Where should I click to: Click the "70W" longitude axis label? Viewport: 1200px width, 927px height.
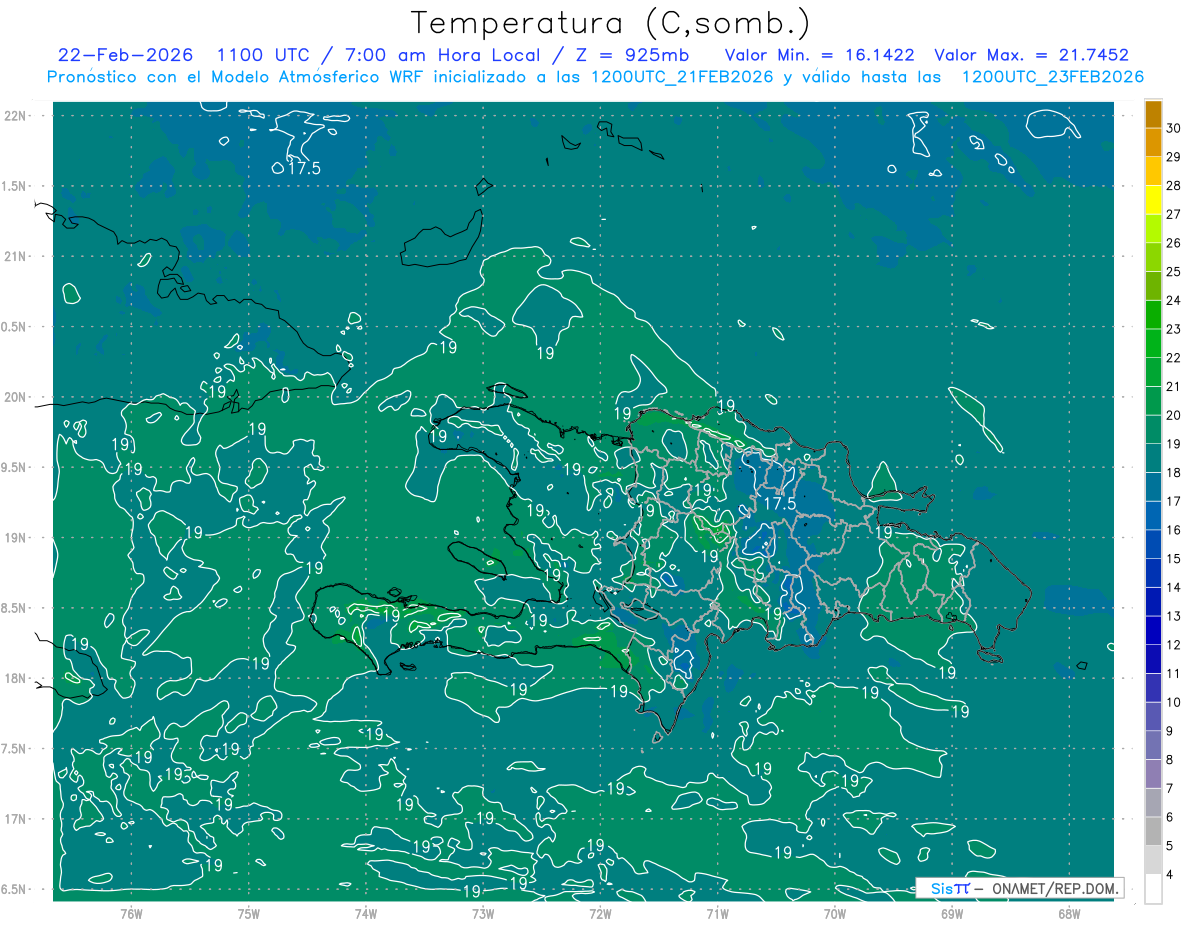(x=835, y=914)
